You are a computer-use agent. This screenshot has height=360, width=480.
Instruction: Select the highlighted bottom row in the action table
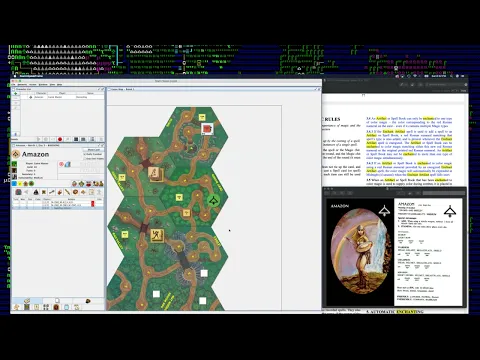(x=58, y=208)
